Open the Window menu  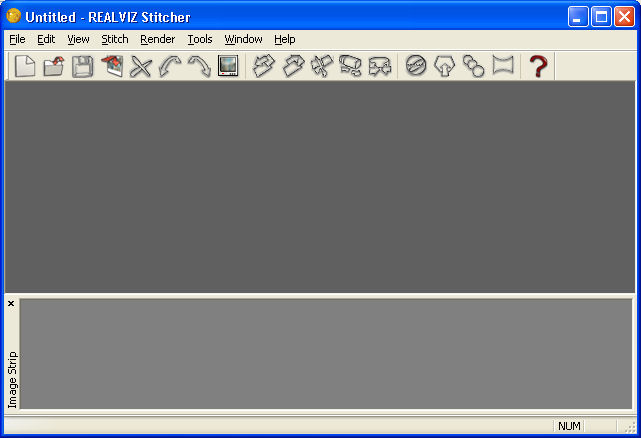(x=243, y=39)
